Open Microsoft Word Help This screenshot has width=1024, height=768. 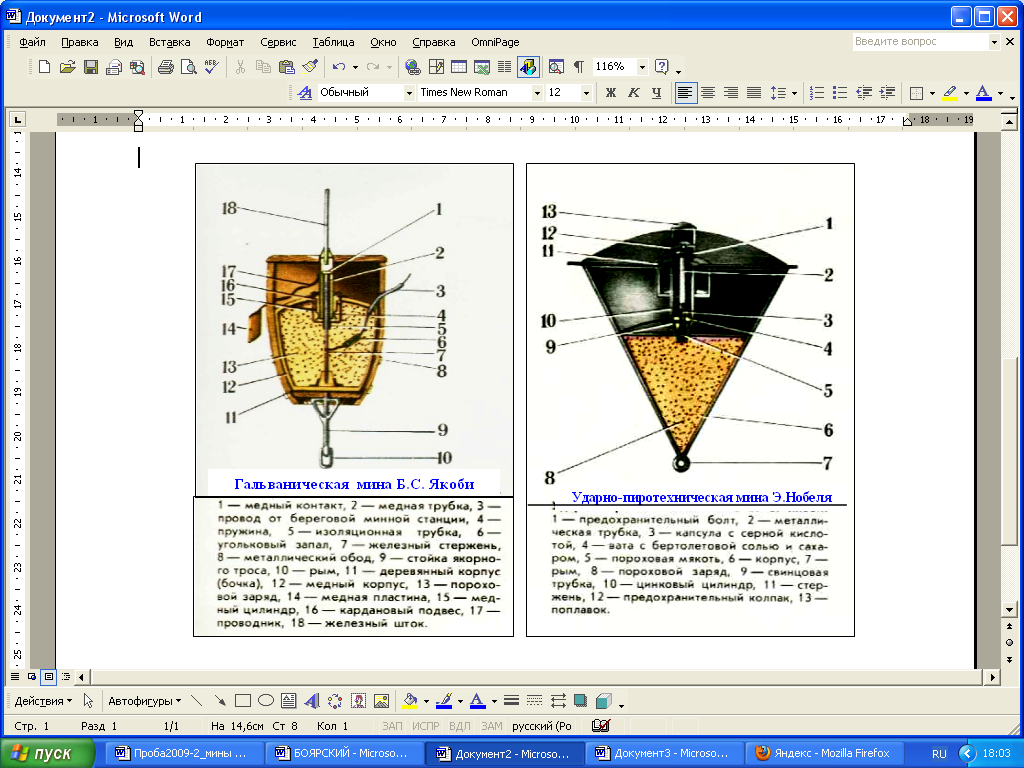click(662, 67)
